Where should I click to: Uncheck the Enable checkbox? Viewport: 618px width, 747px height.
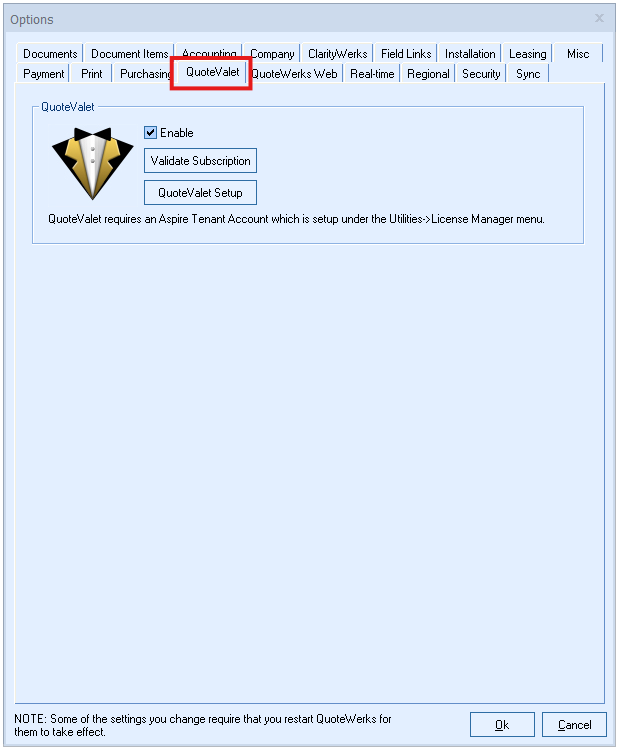(x=151, y=132)
